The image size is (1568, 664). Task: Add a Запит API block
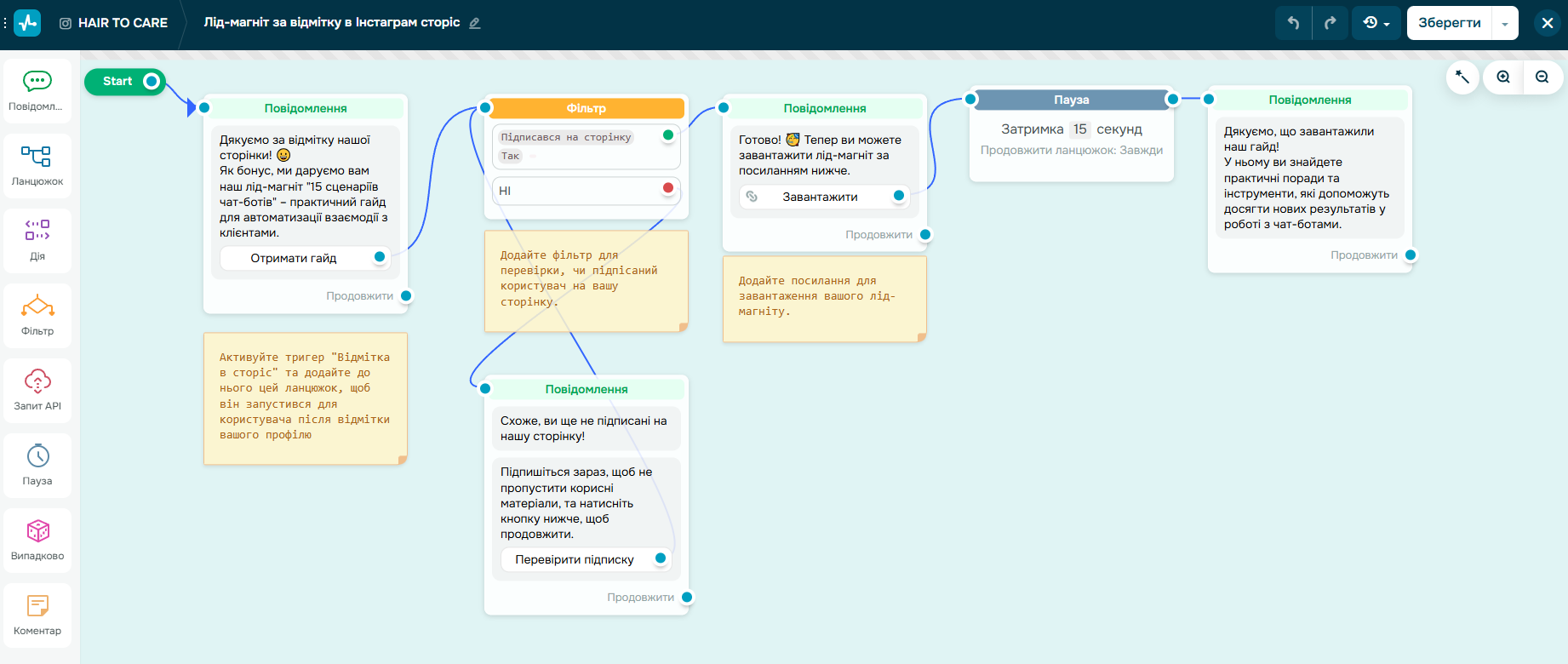(37, 392)
